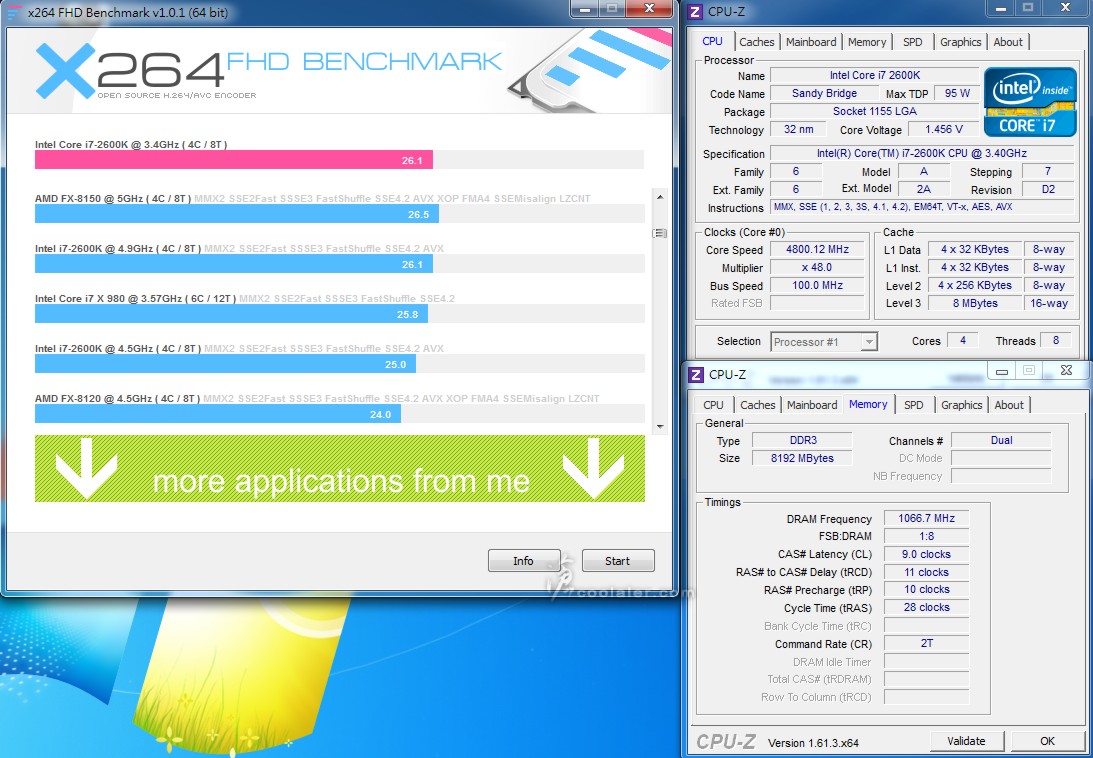
Task: Click the '4800.12 MHz' core speed value
Action: pos(817,250)
